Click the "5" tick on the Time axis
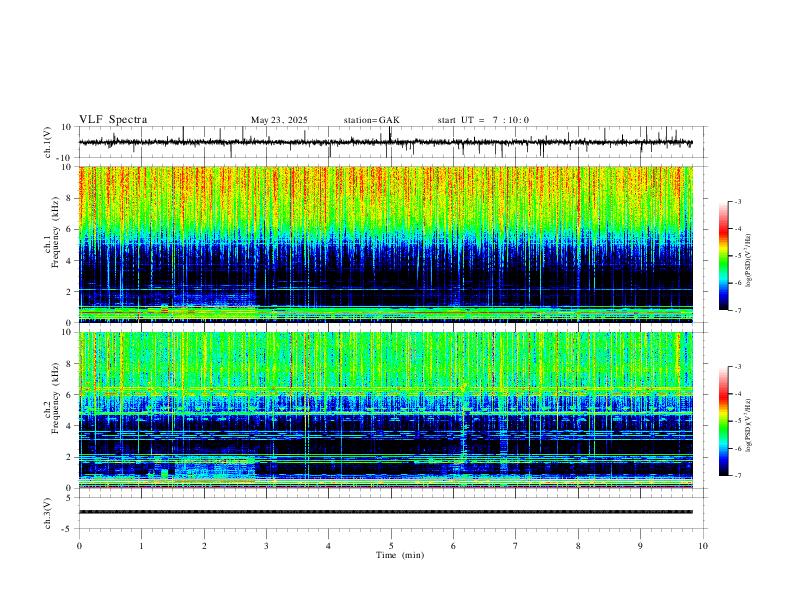 pos(391,546)
